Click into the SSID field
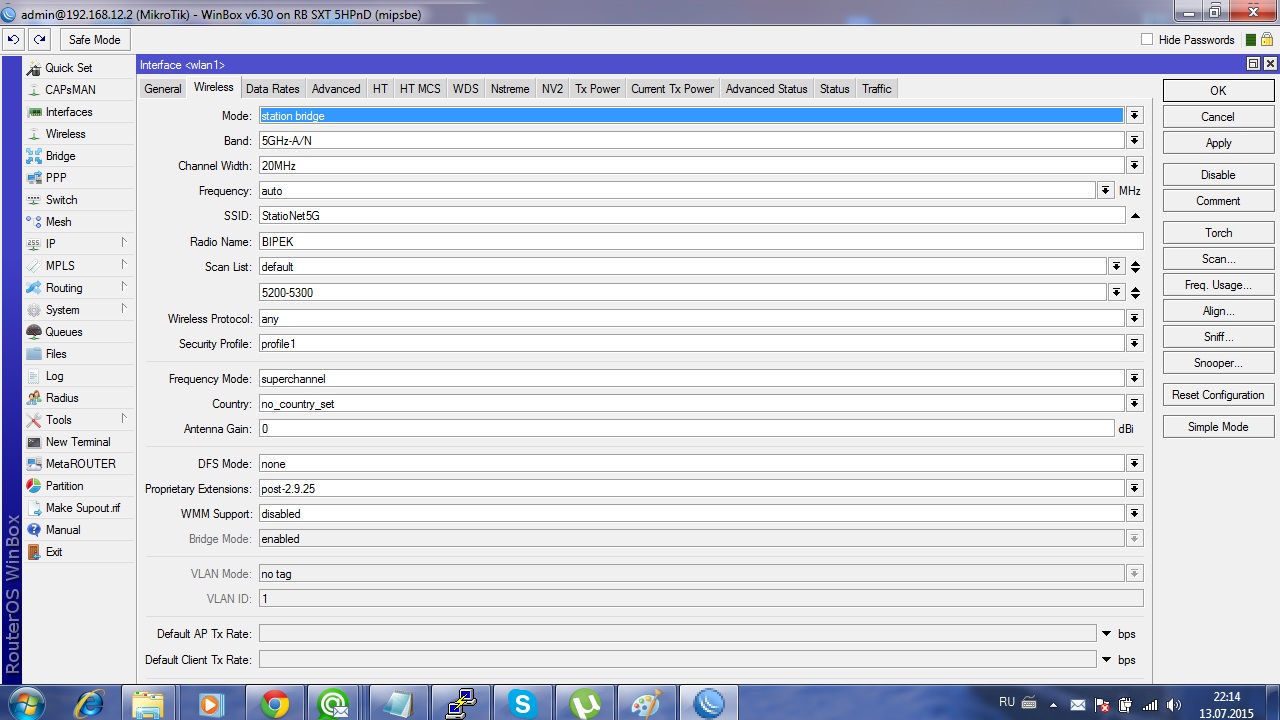This screenshot has height=720, width=1280. 692,216
